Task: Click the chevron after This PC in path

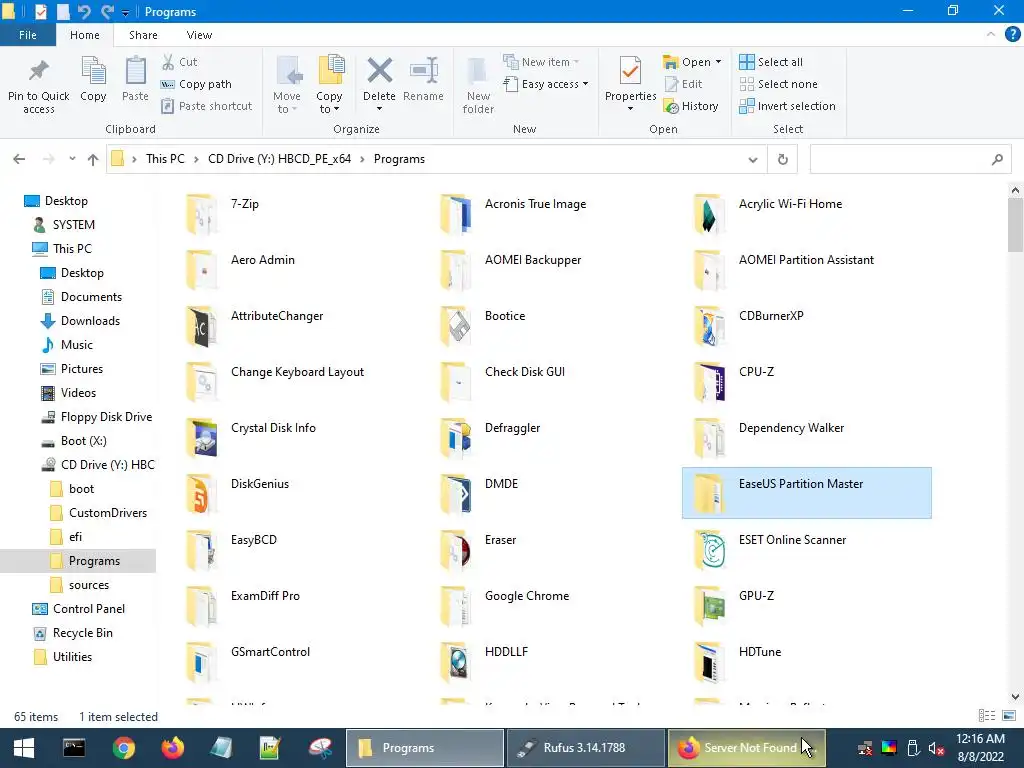Action: click(x=196, y=159)
